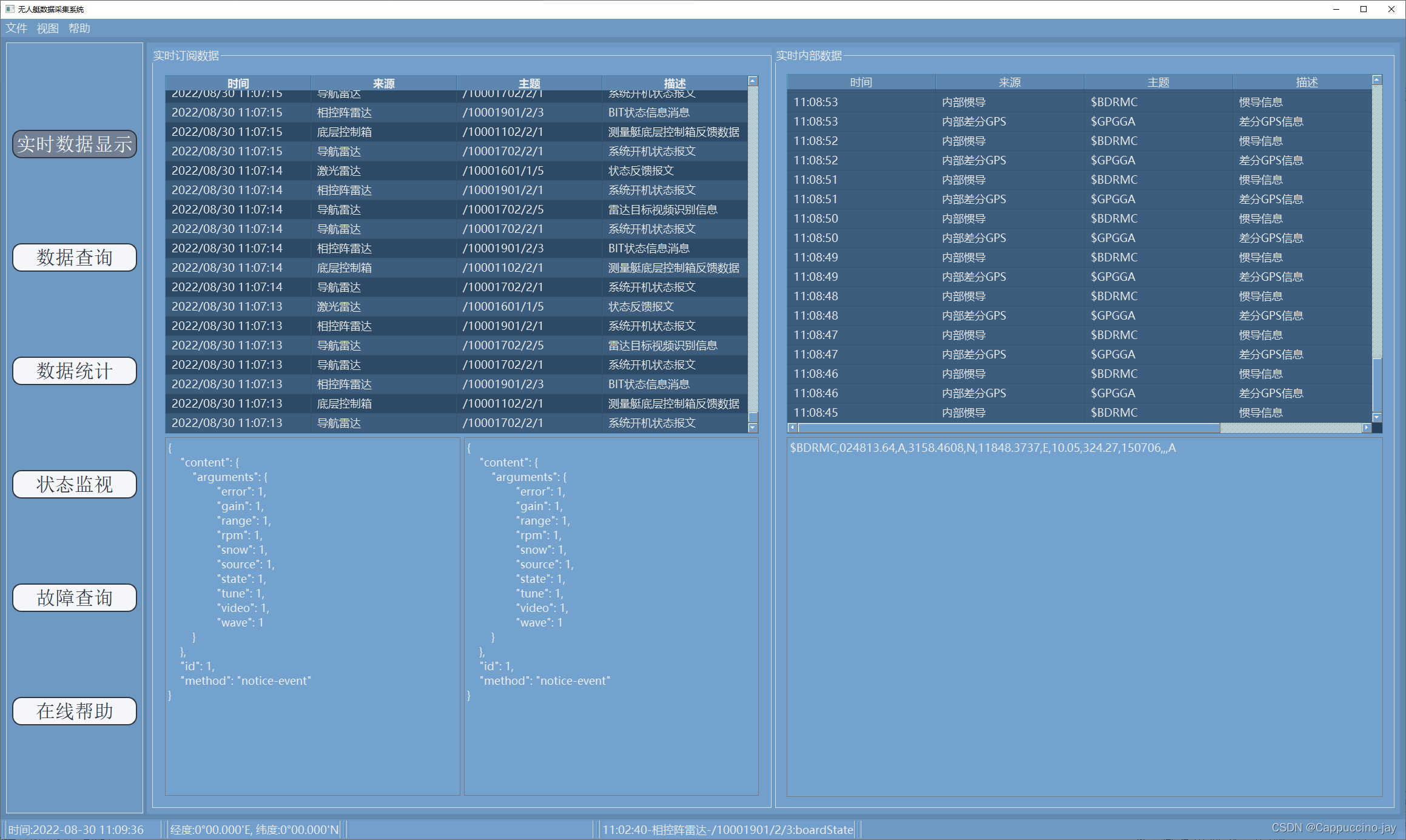Click internal table vertical scroll-down arrow

pyautogui.click(x=1377, y=417)
